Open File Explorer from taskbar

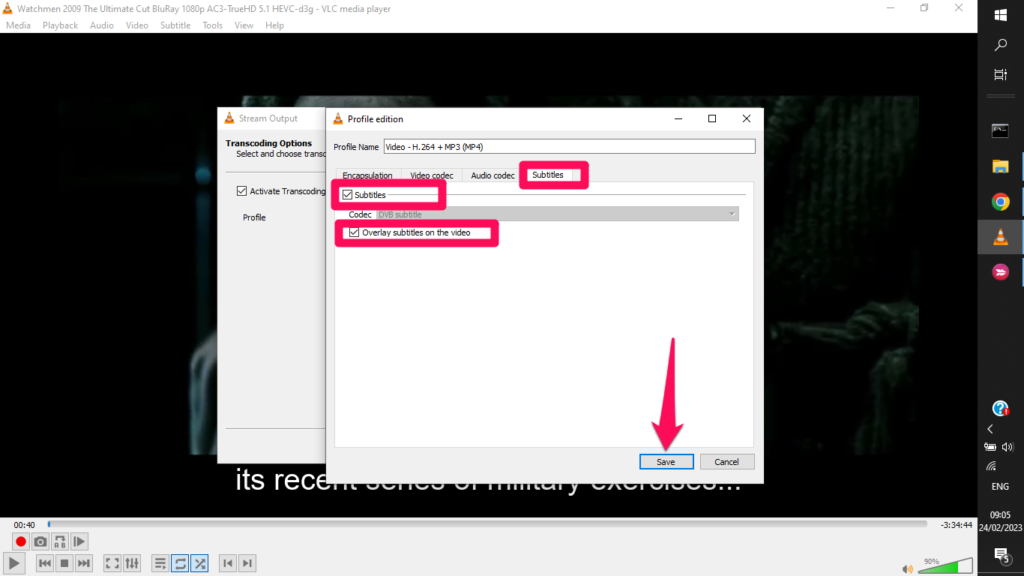[x=1000, y=167]
